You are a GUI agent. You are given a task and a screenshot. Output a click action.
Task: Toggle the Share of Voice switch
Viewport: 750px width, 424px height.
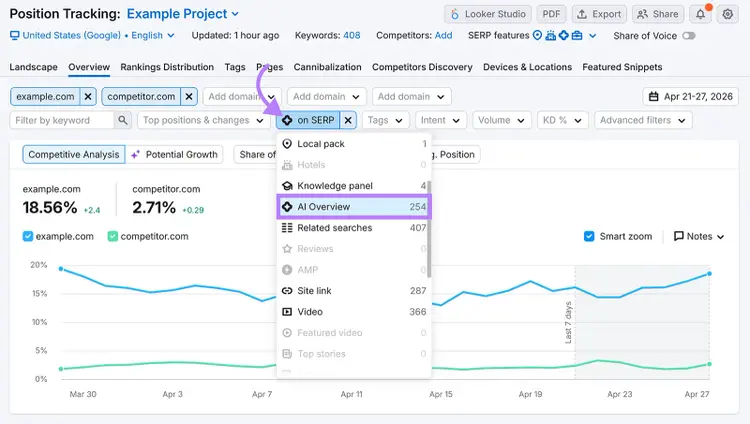pos(689,36)
